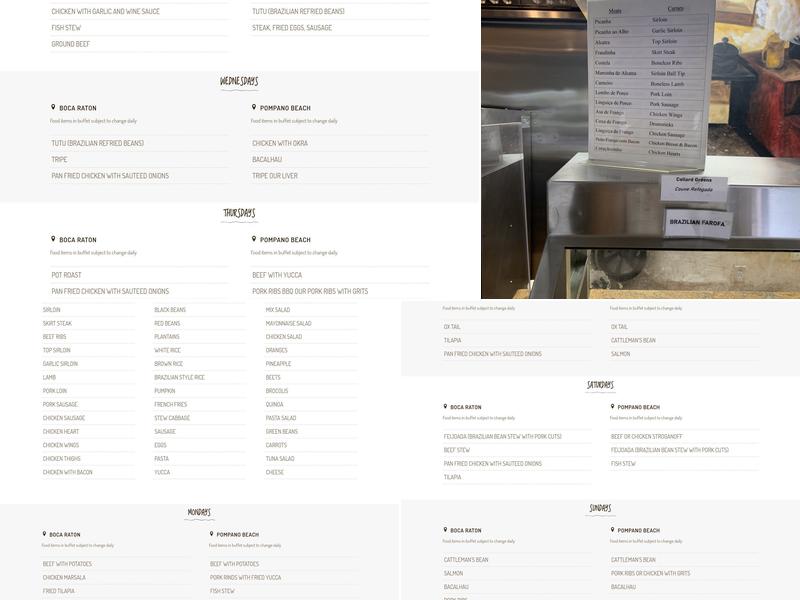This screenshot has height=600, width=800.
Task: Click the 'Chicken wings' list item
Action: tap(61, 445)
